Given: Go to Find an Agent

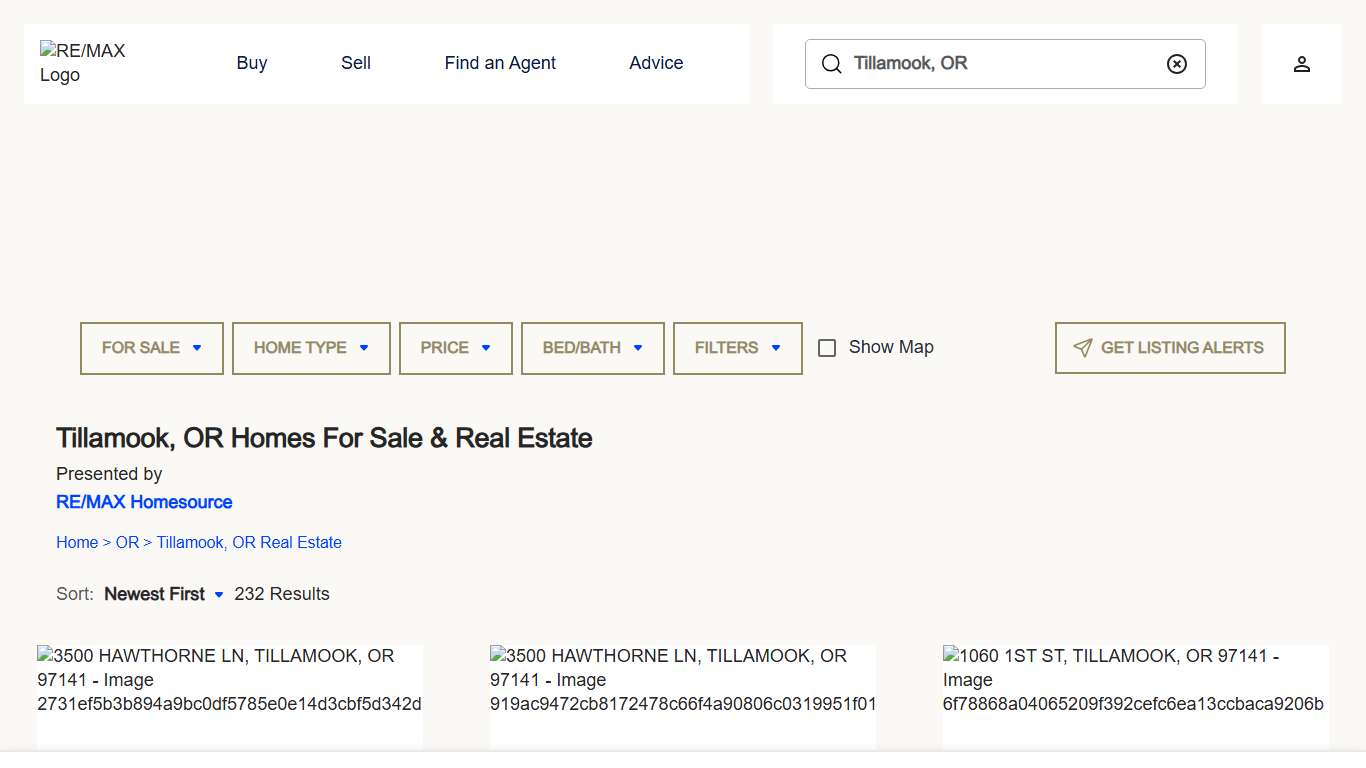Looking at the screenshot, I should (500, 63).
